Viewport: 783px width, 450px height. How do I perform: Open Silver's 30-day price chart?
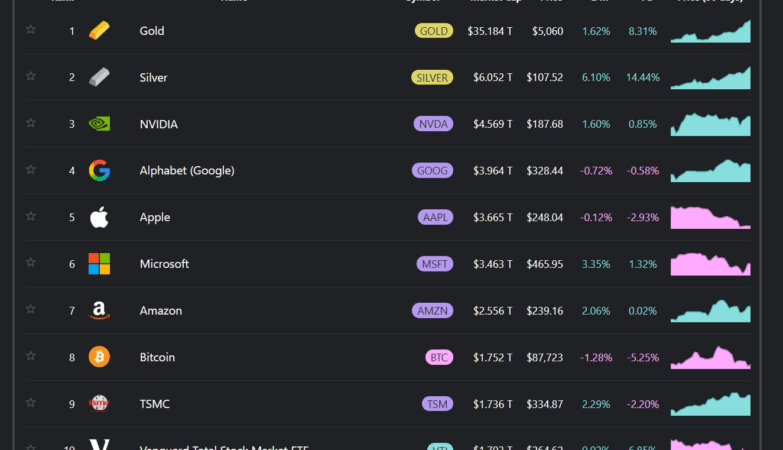pos(710,78)
